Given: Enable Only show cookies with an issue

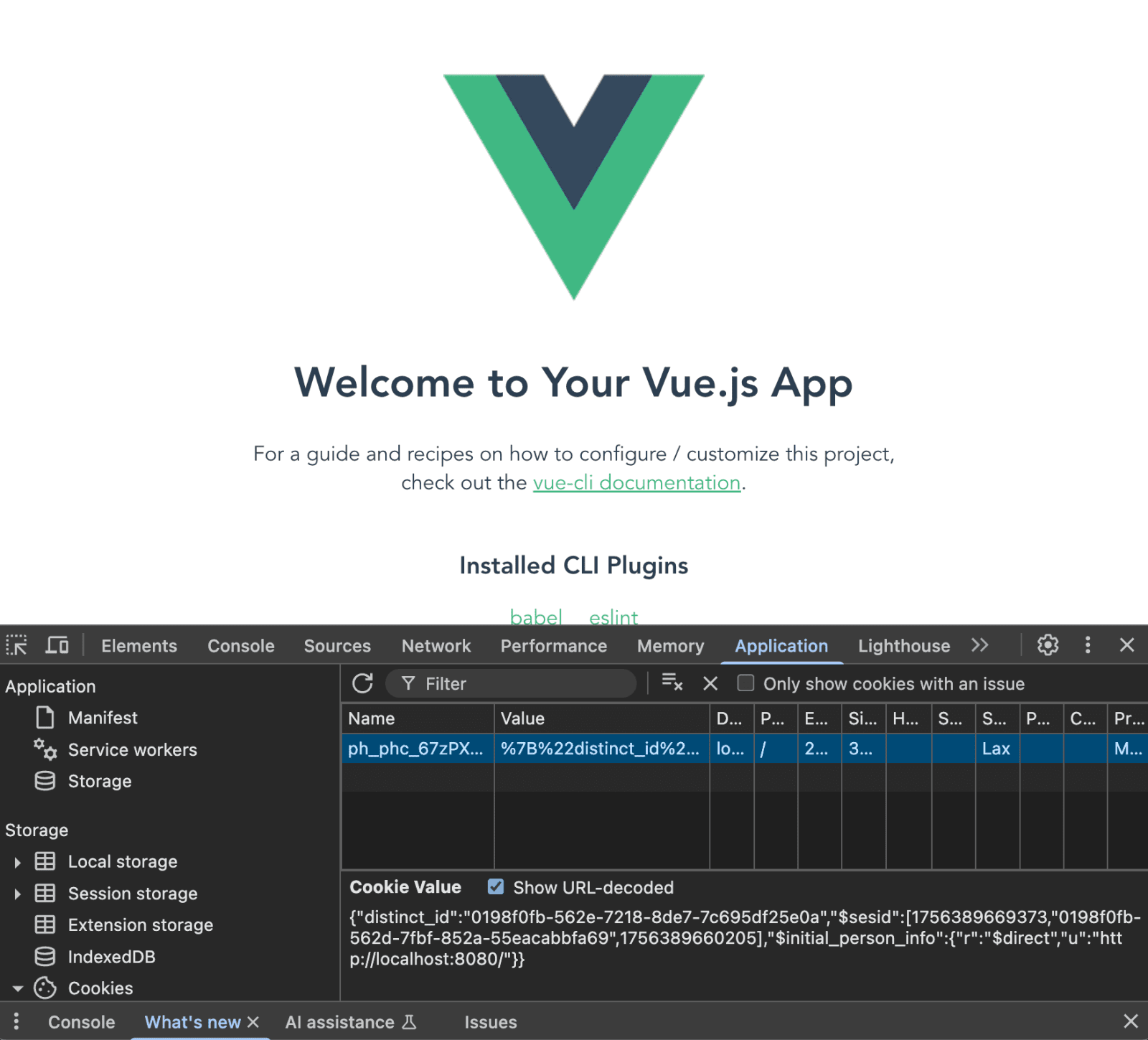Looking at the screenshot, I should (x=746, y=683).
